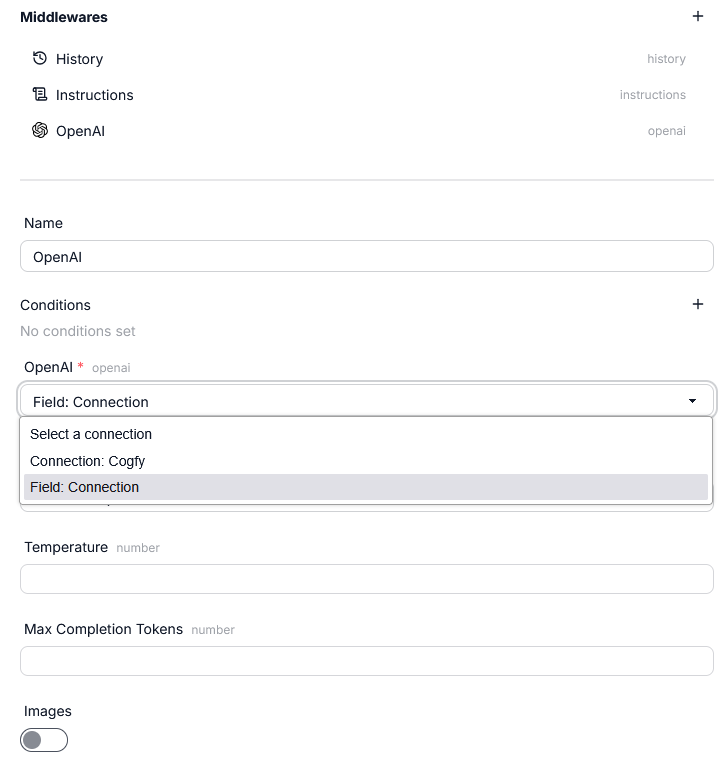Viewport: 724px width, 771px height.
Task: Toggle the Images switch
Action: tap(44, 740)
